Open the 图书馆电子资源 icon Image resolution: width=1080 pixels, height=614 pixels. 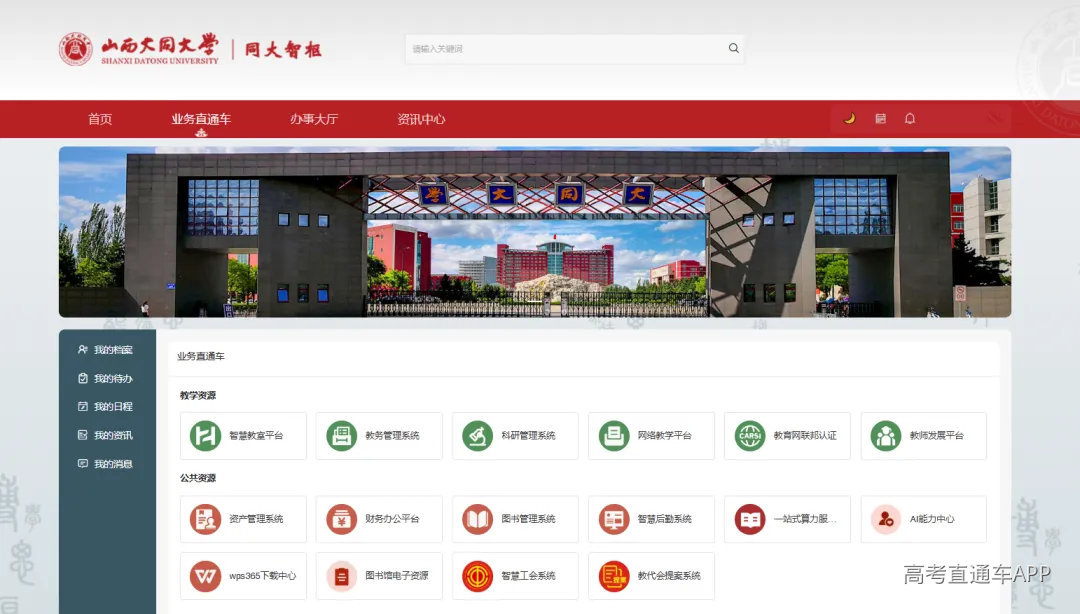341,576
